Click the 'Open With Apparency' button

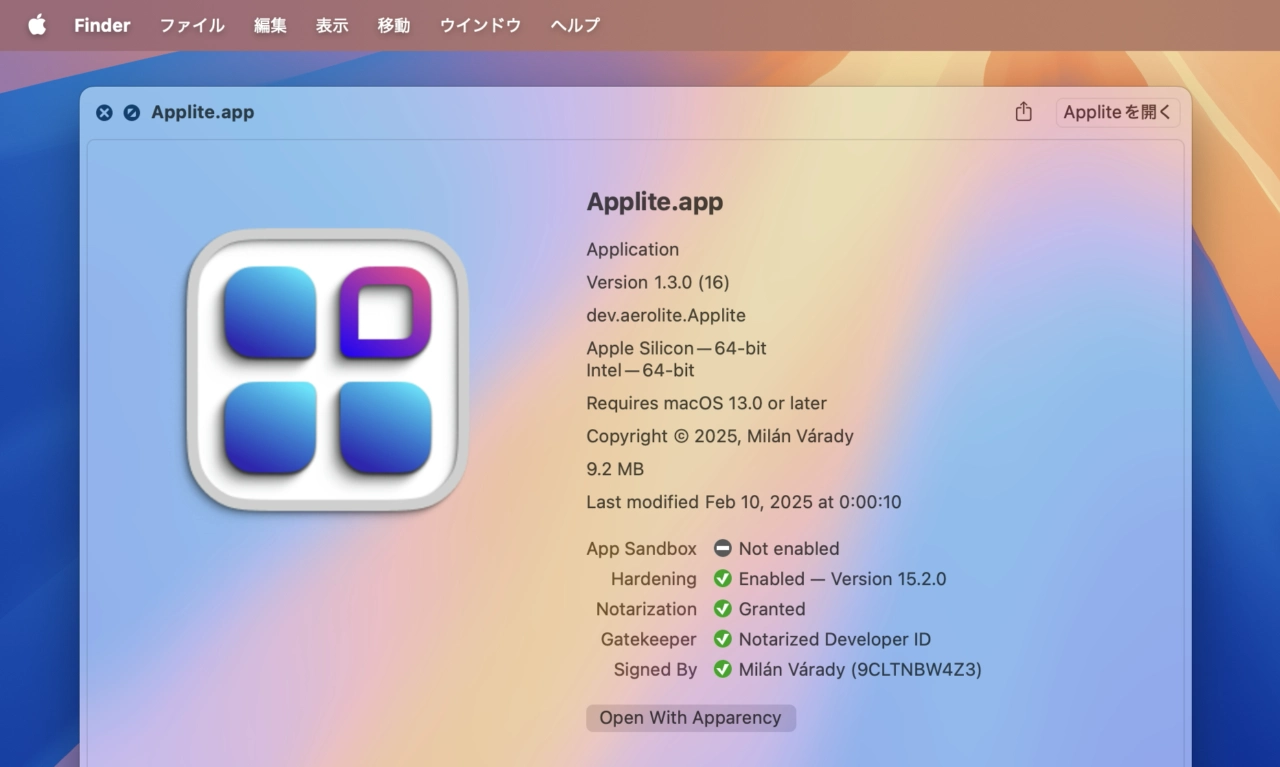pyautogui.click(x=690, y=718)
